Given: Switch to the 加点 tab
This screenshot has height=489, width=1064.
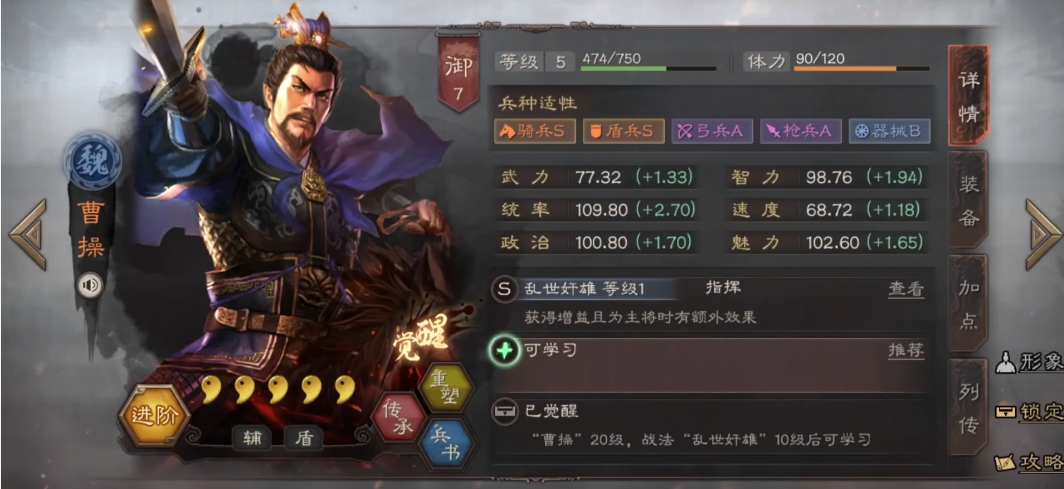Looking at the screenshot, I should [x=968, y=304].
